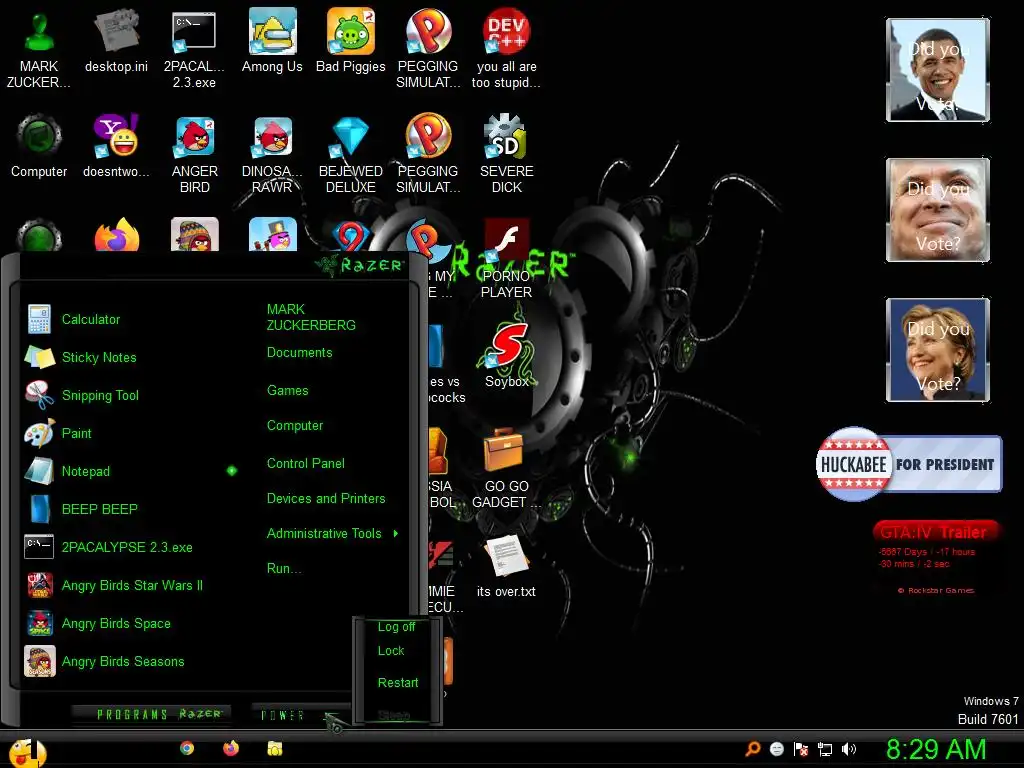Click the 8:29 AM clock
Screen dimensions: 1024x768
[936, 749]
